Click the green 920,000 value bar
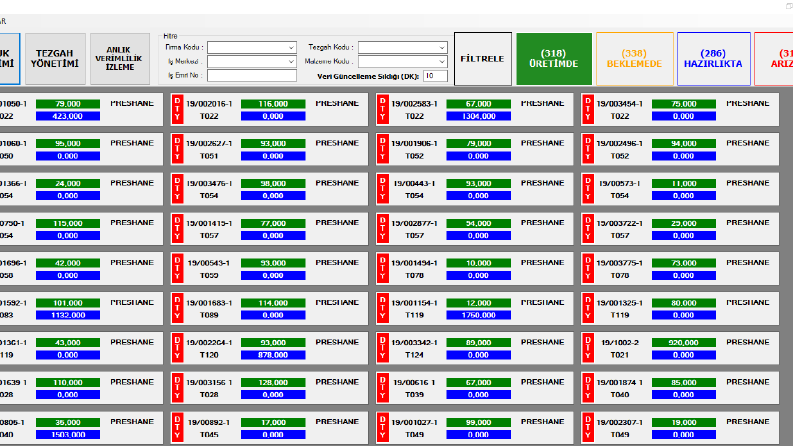The image size is (793, 446). (684, 342)
